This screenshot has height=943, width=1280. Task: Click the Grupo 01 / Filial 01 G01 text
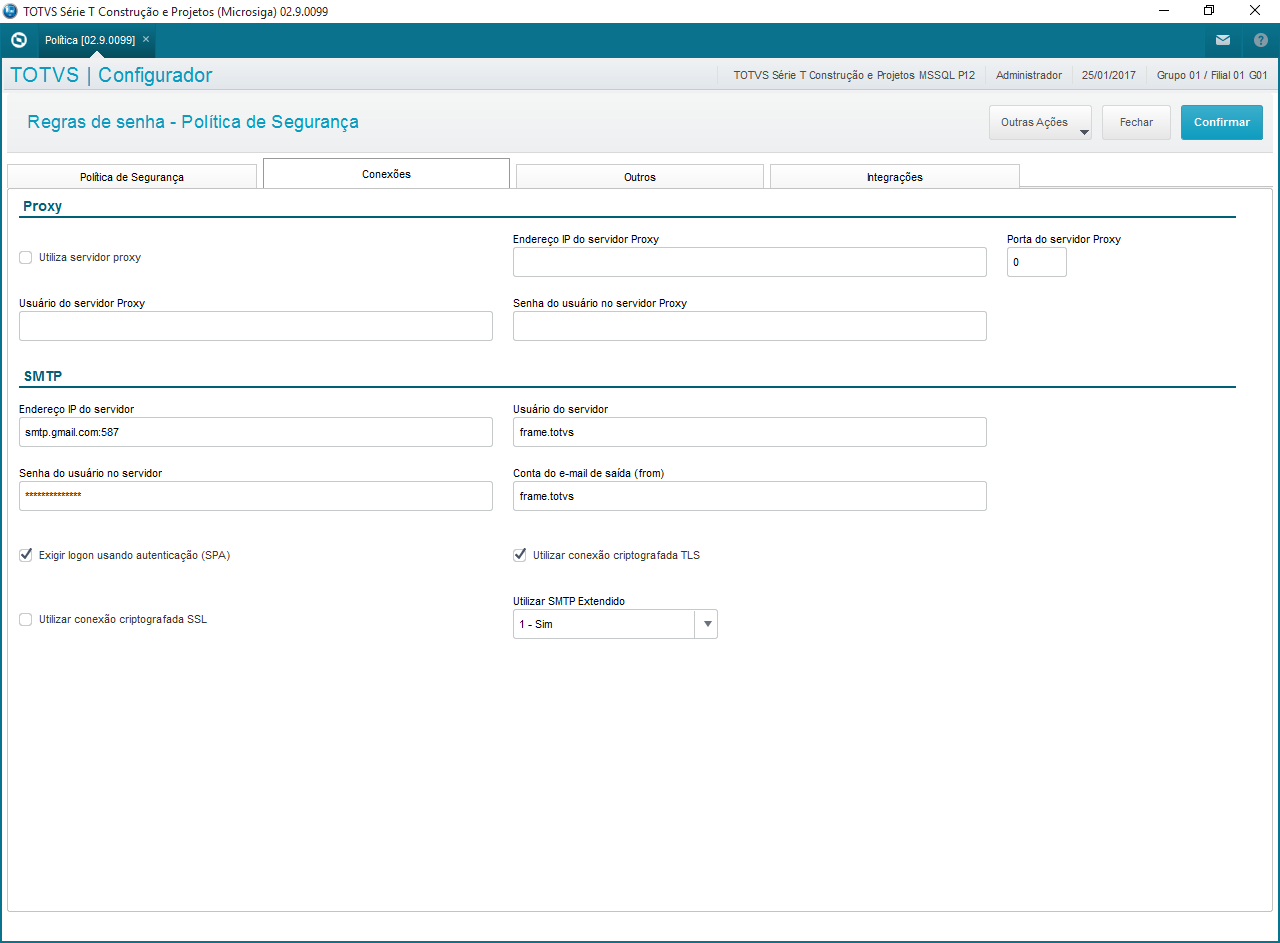click(x=1212, y=75)
